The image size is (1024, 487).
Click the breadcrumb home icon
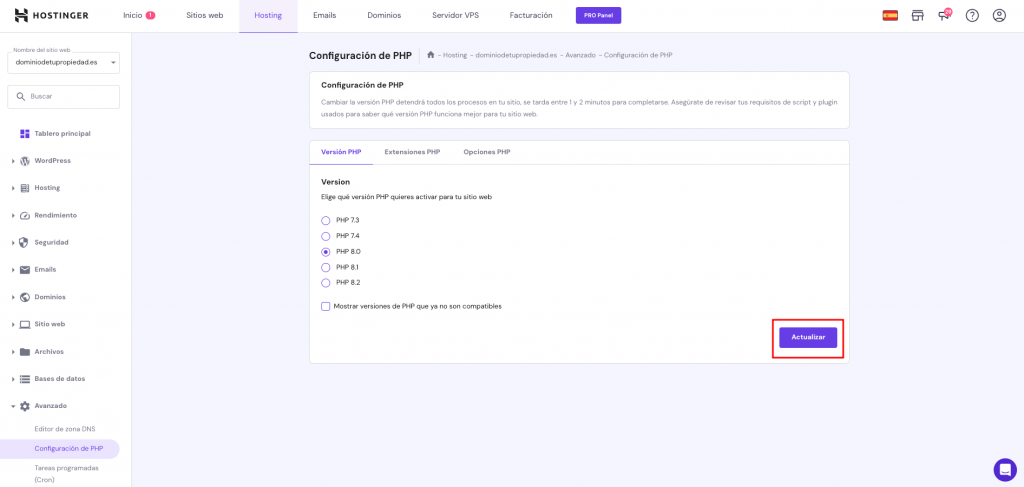tap(430, 55)
